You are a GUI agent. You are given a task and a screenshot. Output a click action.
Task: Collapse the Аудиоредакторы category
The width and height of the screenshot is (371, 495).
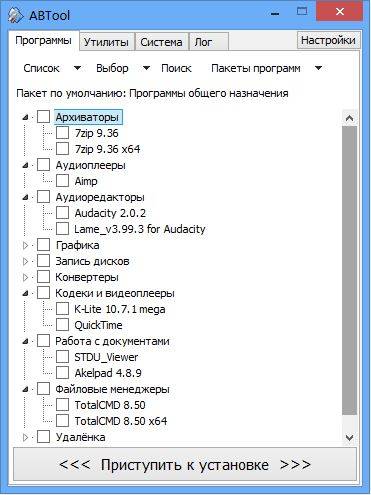[x=25, y=197]
